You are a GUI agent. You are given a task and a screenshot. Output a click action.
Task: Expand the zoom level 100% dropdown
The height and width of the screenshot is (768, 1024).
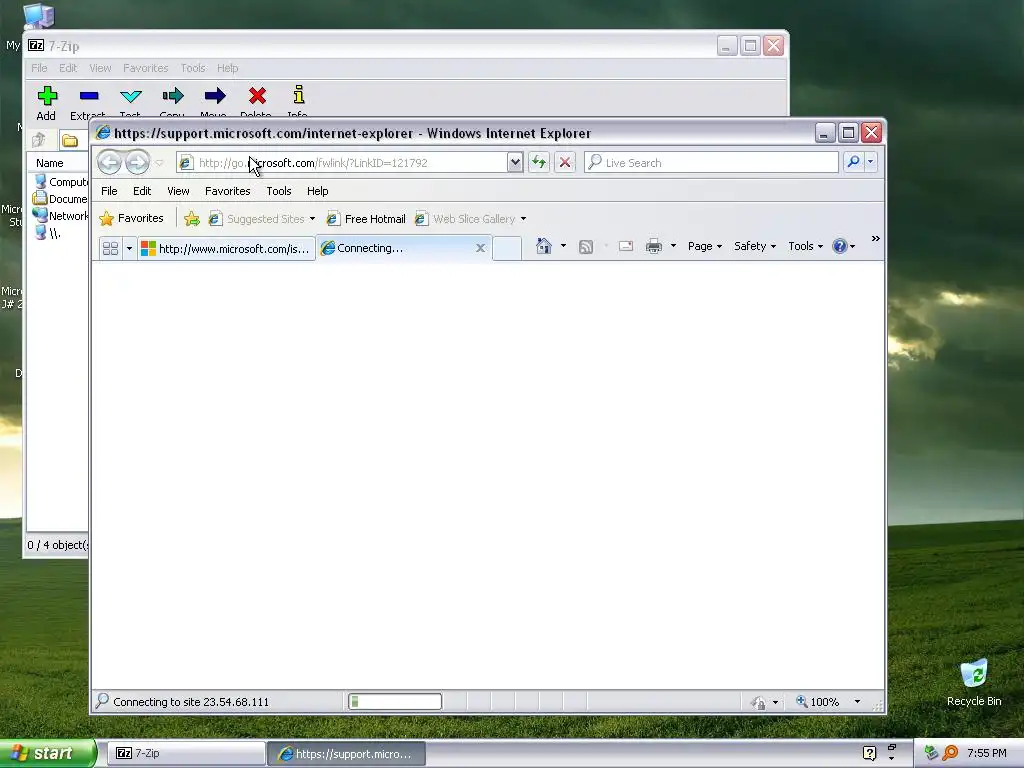(x=857, y=702)
